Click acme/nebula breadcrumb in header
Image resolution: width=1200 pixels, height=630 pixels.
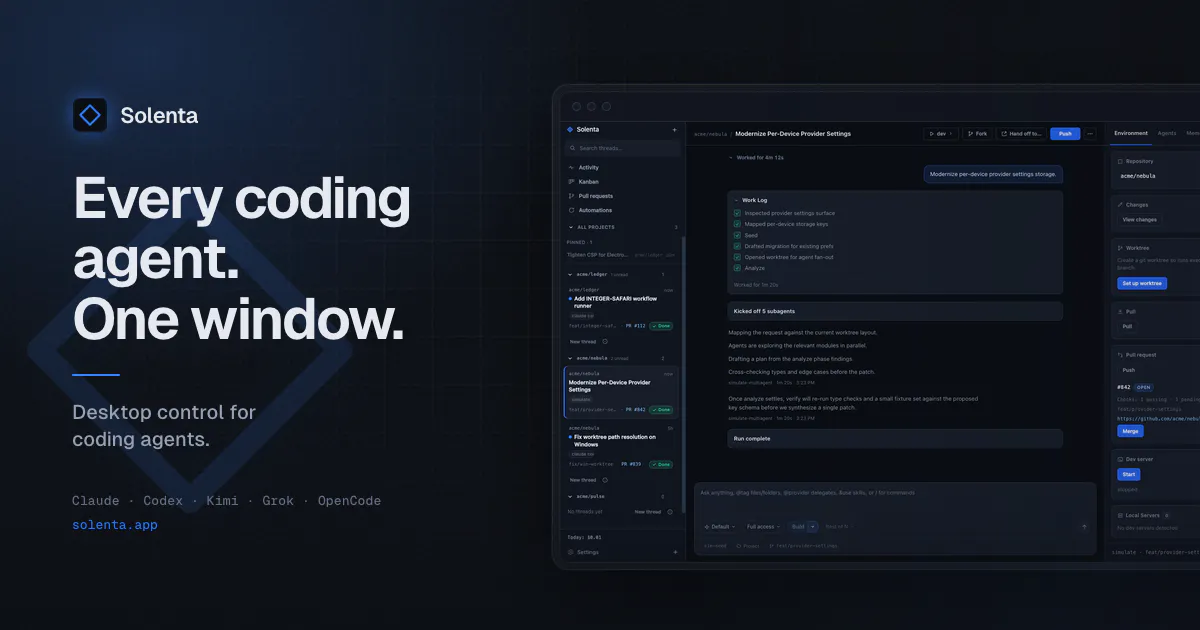pos(709,133)
